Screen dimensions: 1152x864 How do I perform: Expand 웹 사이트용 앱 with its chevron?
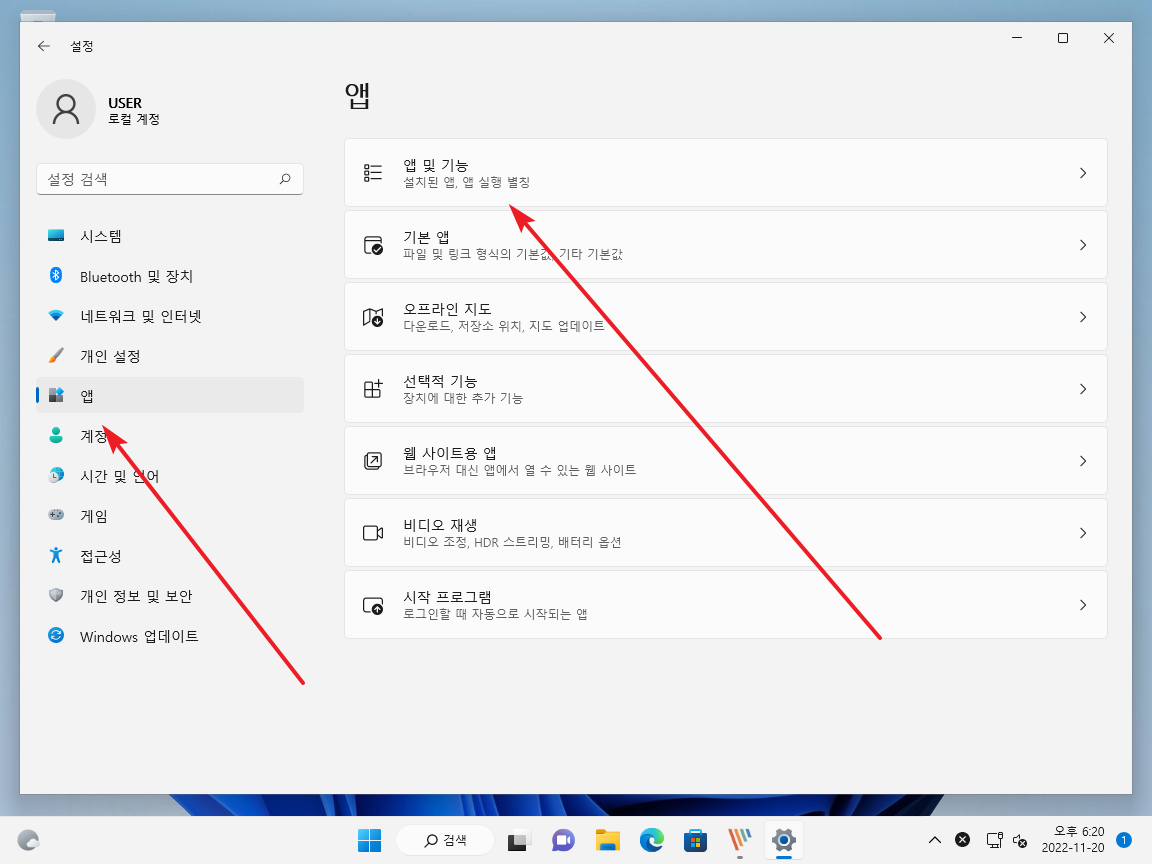(x=1083, y=460)
